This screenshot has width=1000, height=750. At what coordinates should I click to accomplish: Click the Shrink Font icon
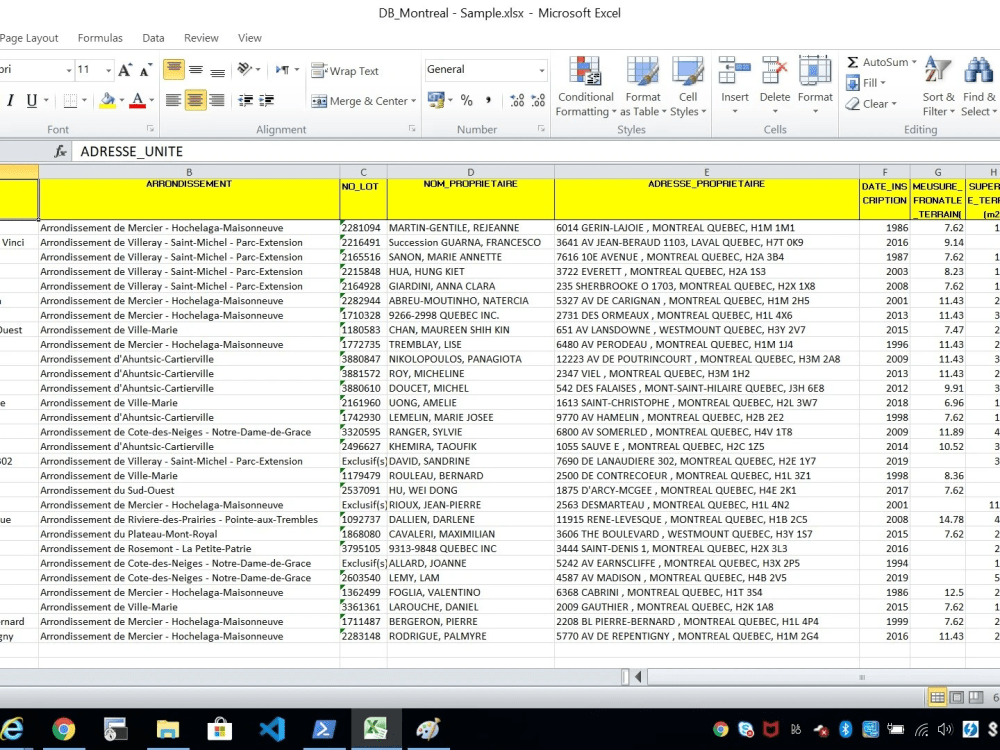coord(146,70)
